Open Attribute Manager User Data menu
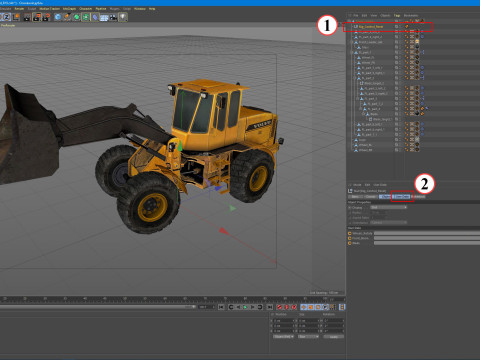 [380, 185]
